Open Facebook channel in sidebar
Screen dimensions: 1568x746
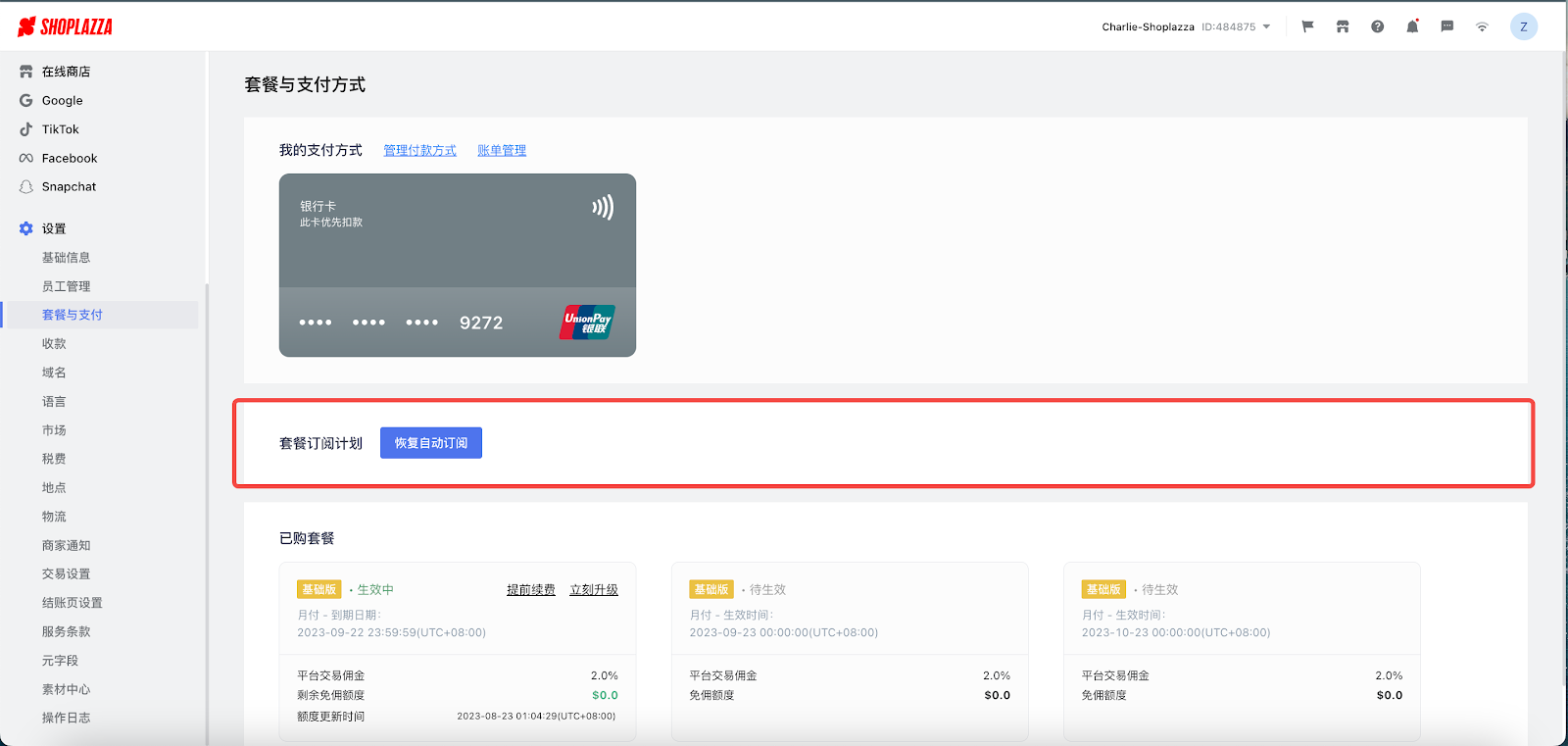pyautogui.click(x=70, y=158)
